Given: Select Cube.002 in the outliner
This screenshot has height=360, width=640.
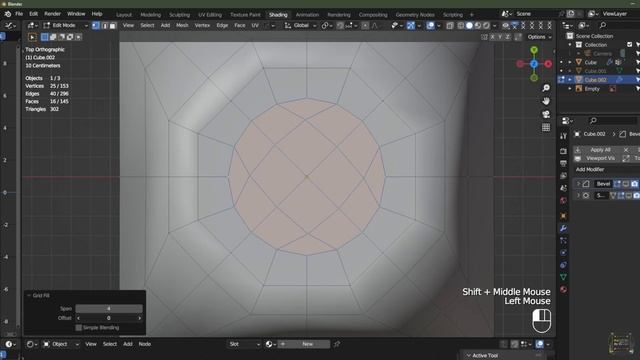Looking at the screenshot, I should pos(596,80).
